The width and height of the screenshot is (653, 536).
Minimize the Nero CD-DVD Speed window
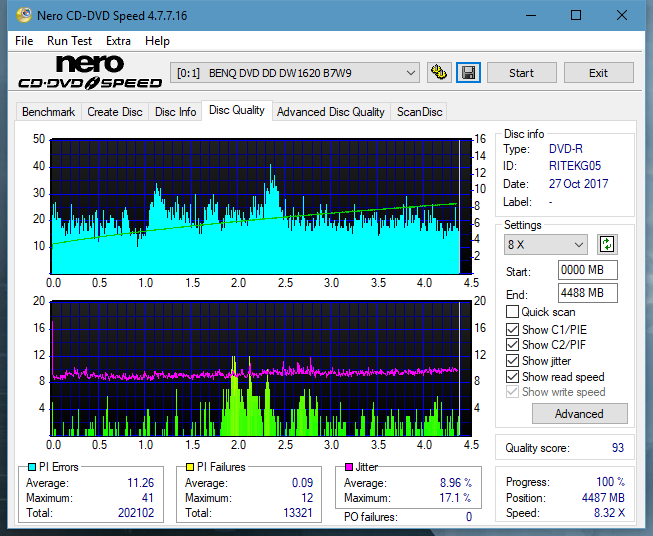531,15
